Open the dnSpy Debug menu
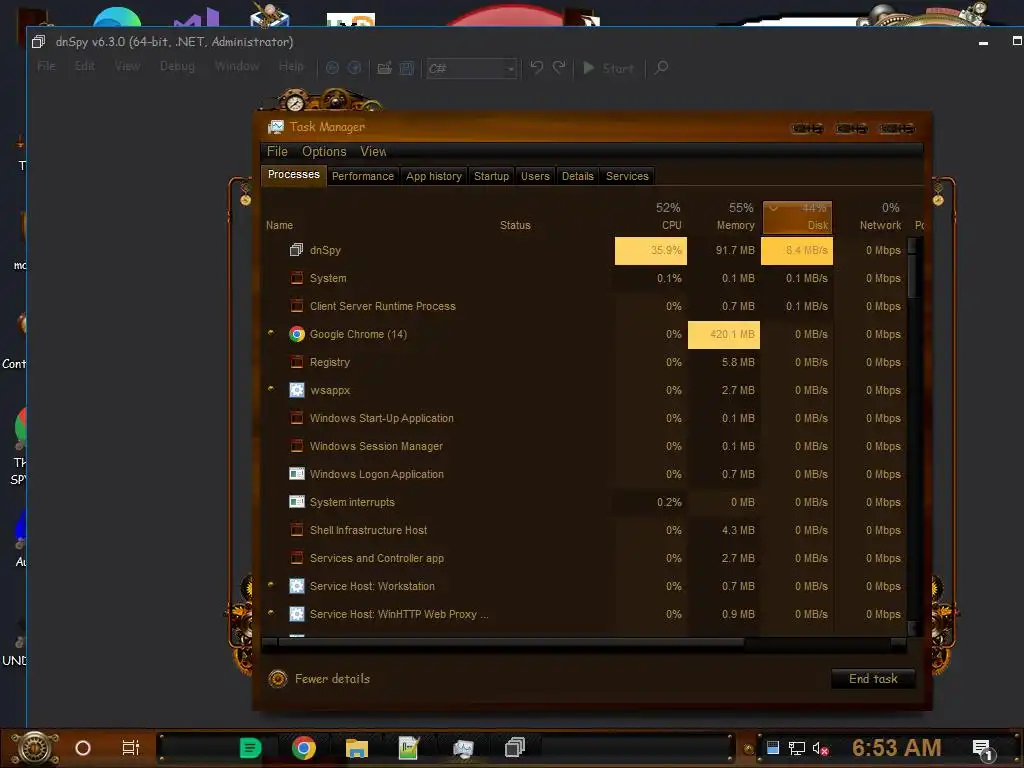The height and width of the screenshot is (768, 1024). click(x=177, y=66)
